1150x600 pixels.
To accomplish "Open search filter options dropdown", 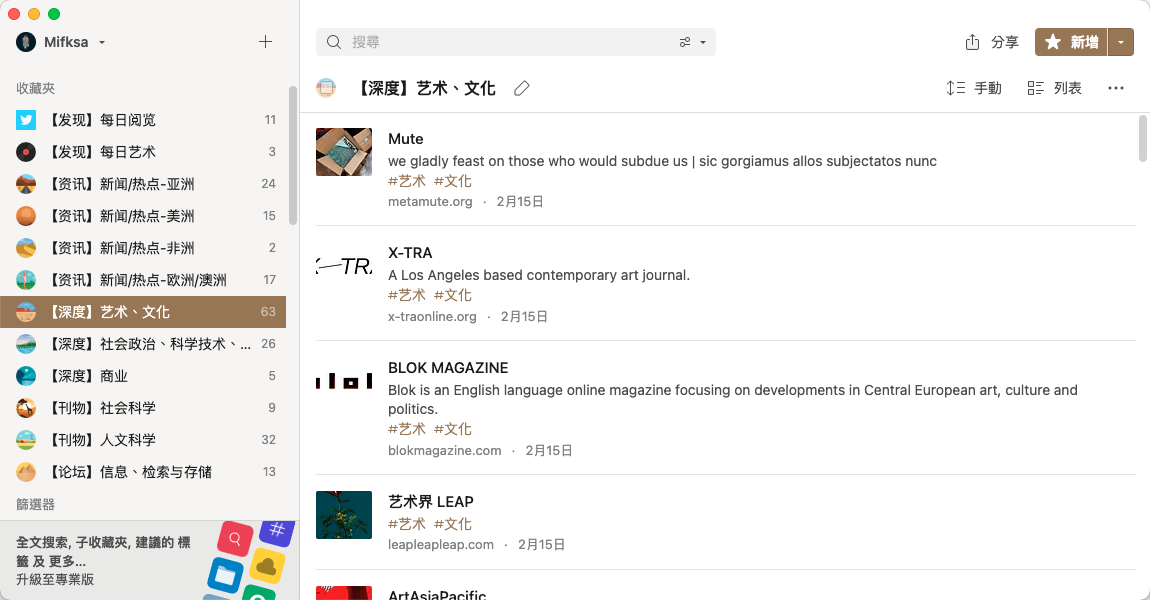I will click(692, 42).
